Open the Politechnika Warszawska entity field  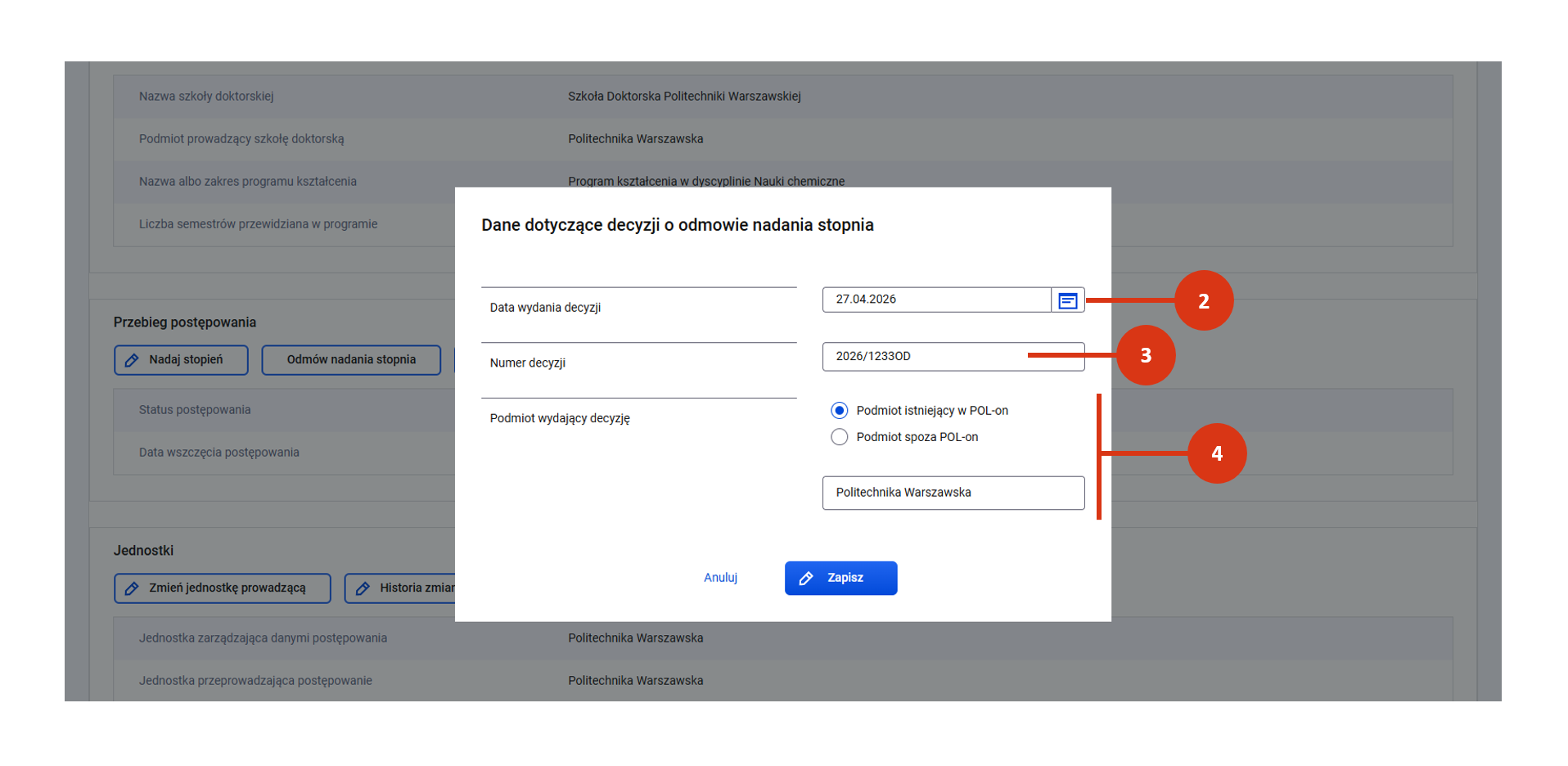953,493
